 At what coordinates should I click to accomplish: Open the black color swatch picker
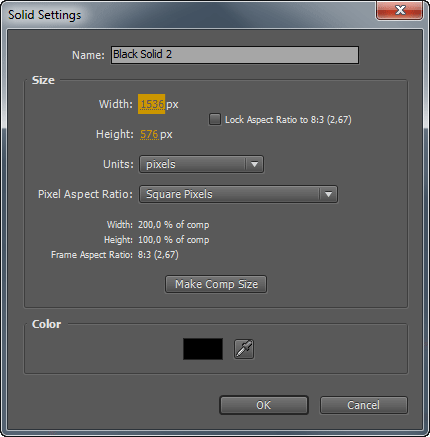tap(203, 349)
